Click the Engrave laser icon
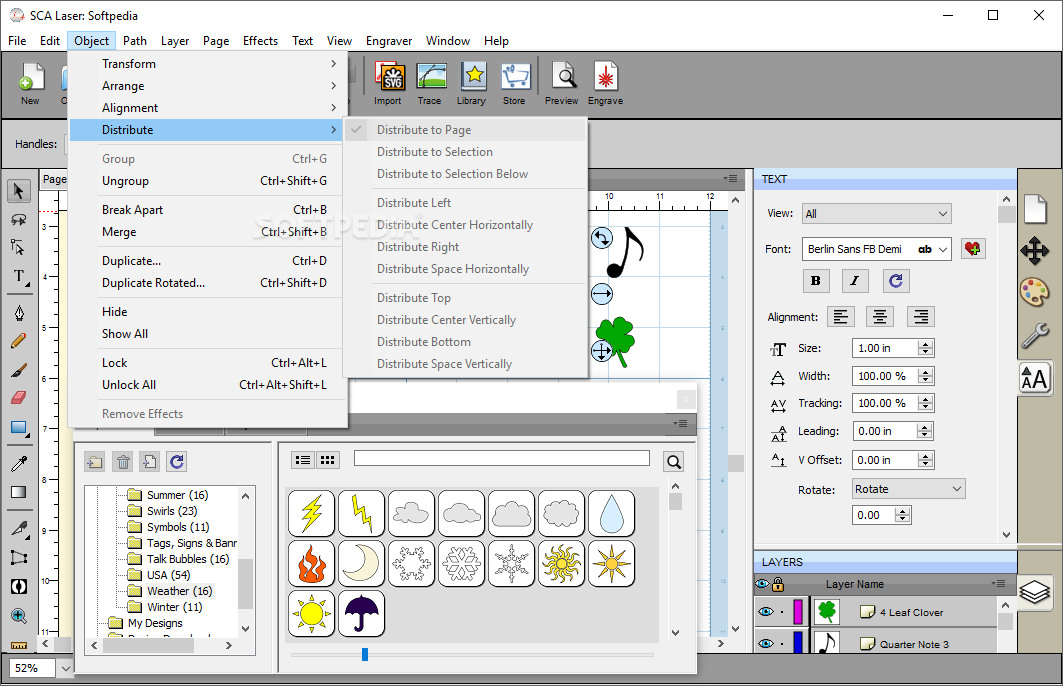Screen dimensions: 1063x686 coord(605,83)
